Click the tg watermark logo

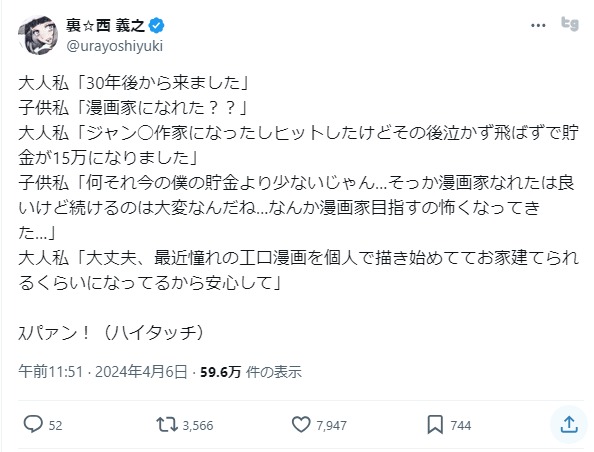(x=570, y=24)
